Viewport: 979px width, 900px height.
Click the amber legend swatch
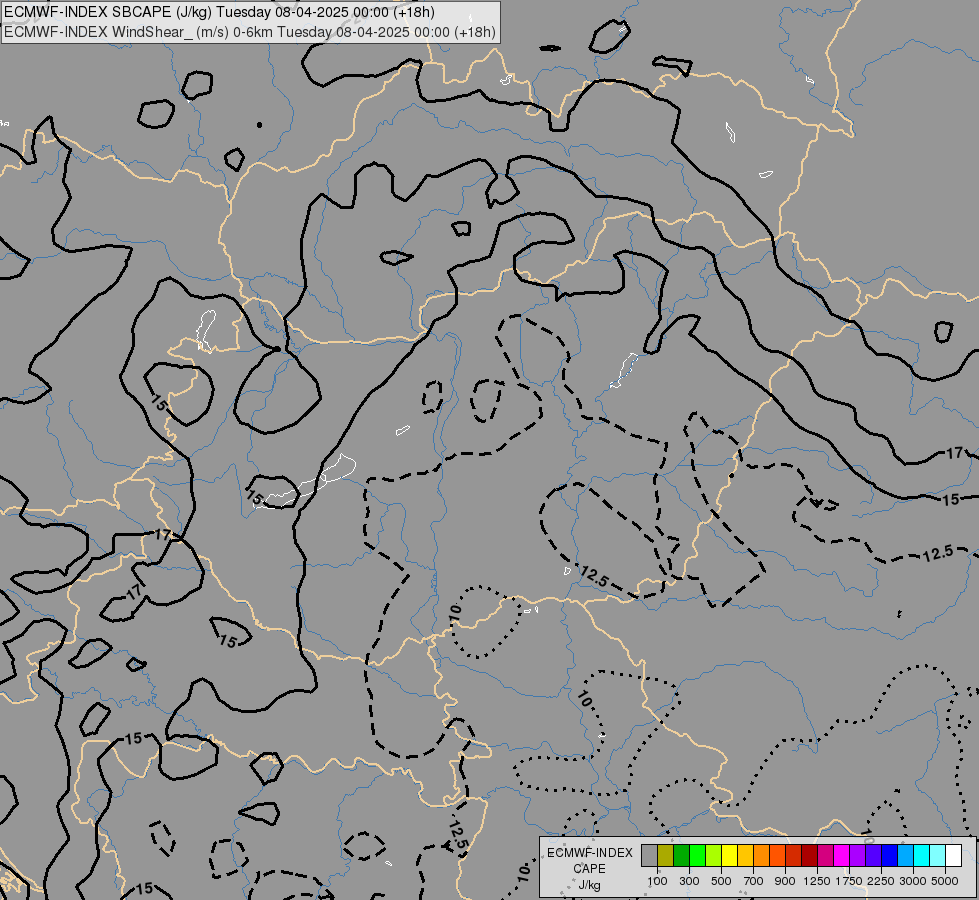click(x=745, y=856)
